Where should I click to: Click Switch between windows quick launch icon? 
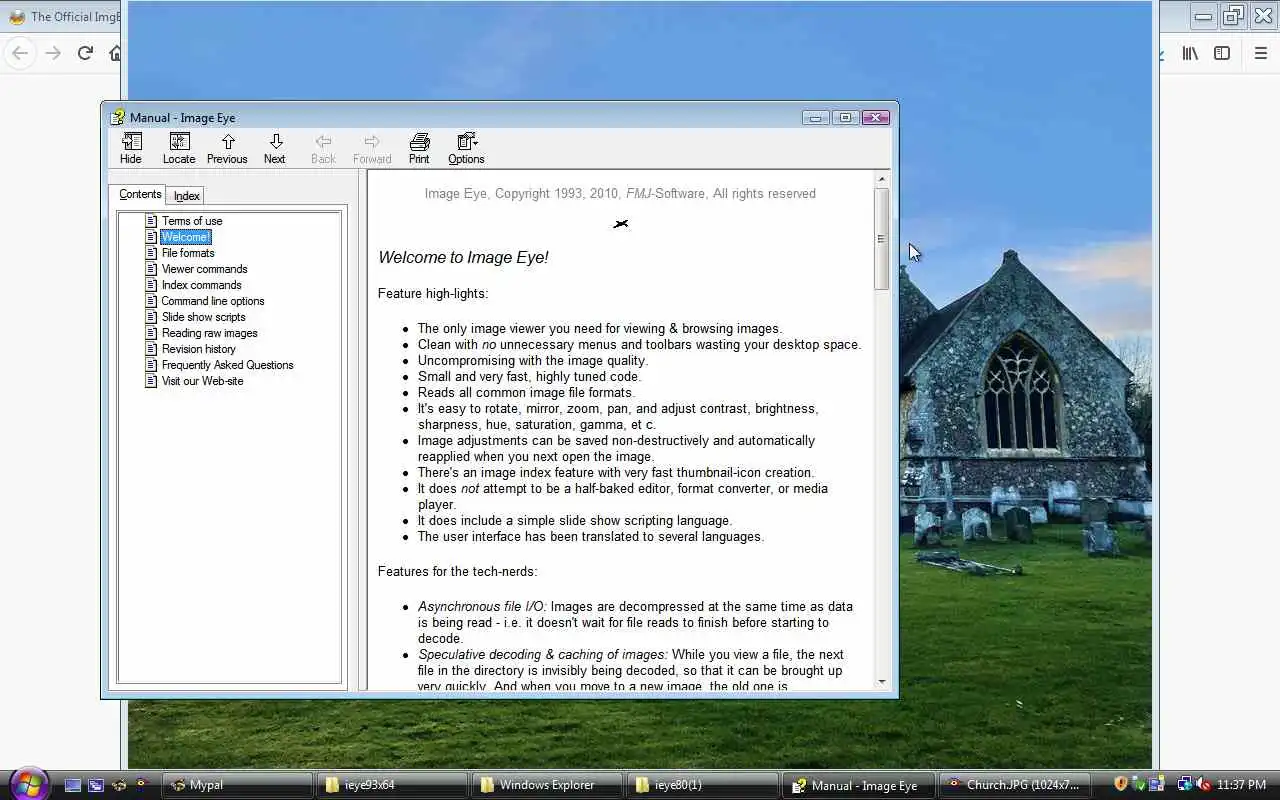coord(96,785)
